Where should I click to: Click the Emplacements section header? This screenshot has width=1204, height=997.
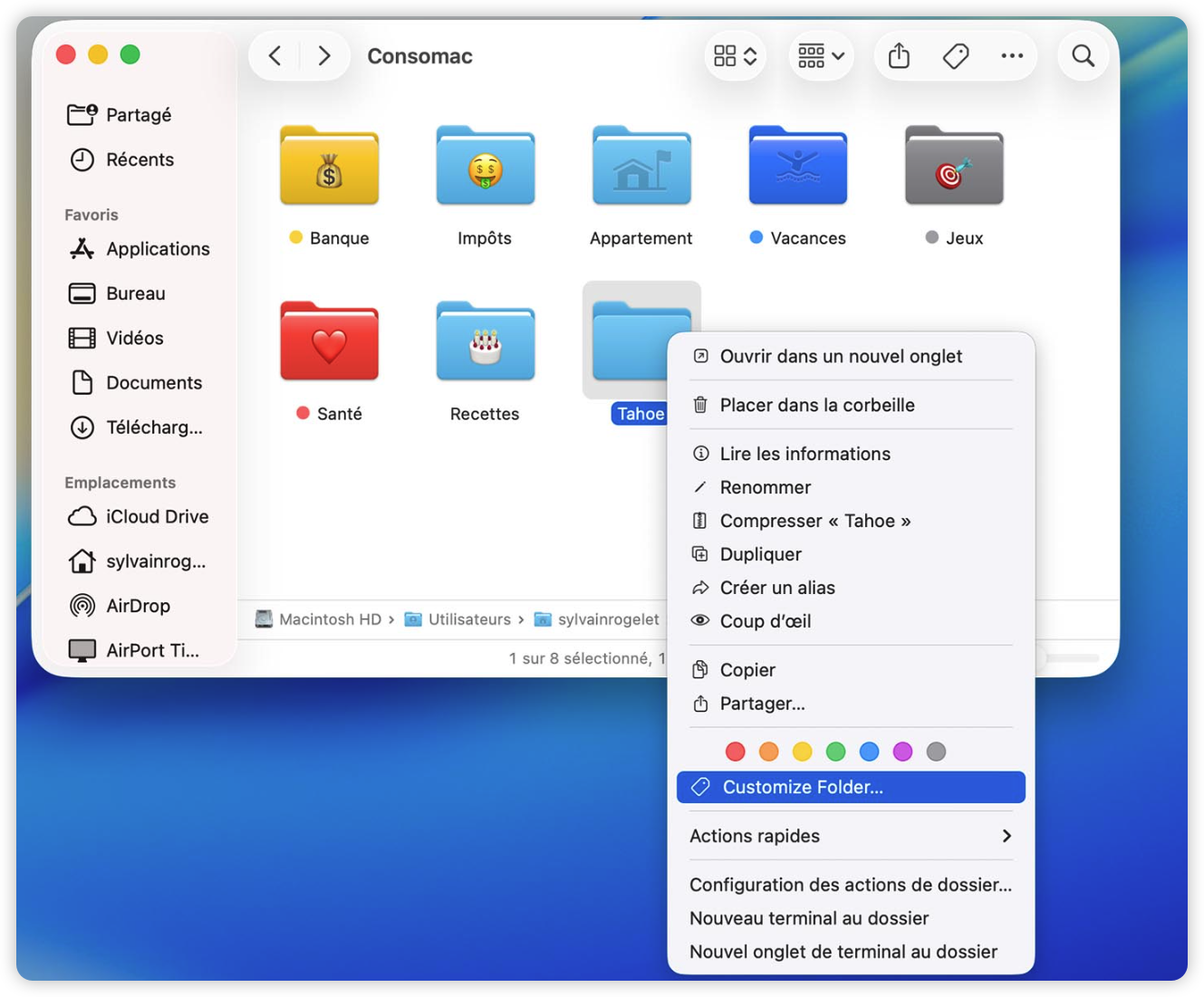click(x=120, y=483)
